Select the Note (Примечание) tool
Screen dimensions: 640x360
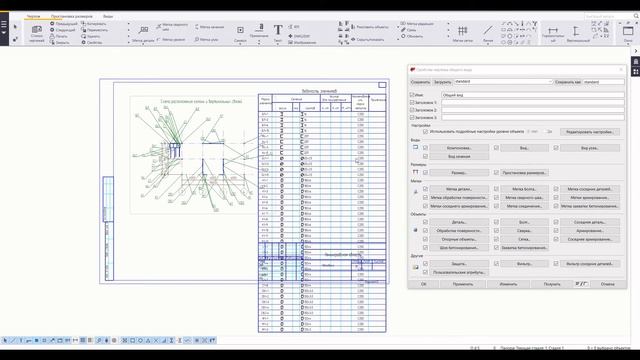[x=259, y=30]
